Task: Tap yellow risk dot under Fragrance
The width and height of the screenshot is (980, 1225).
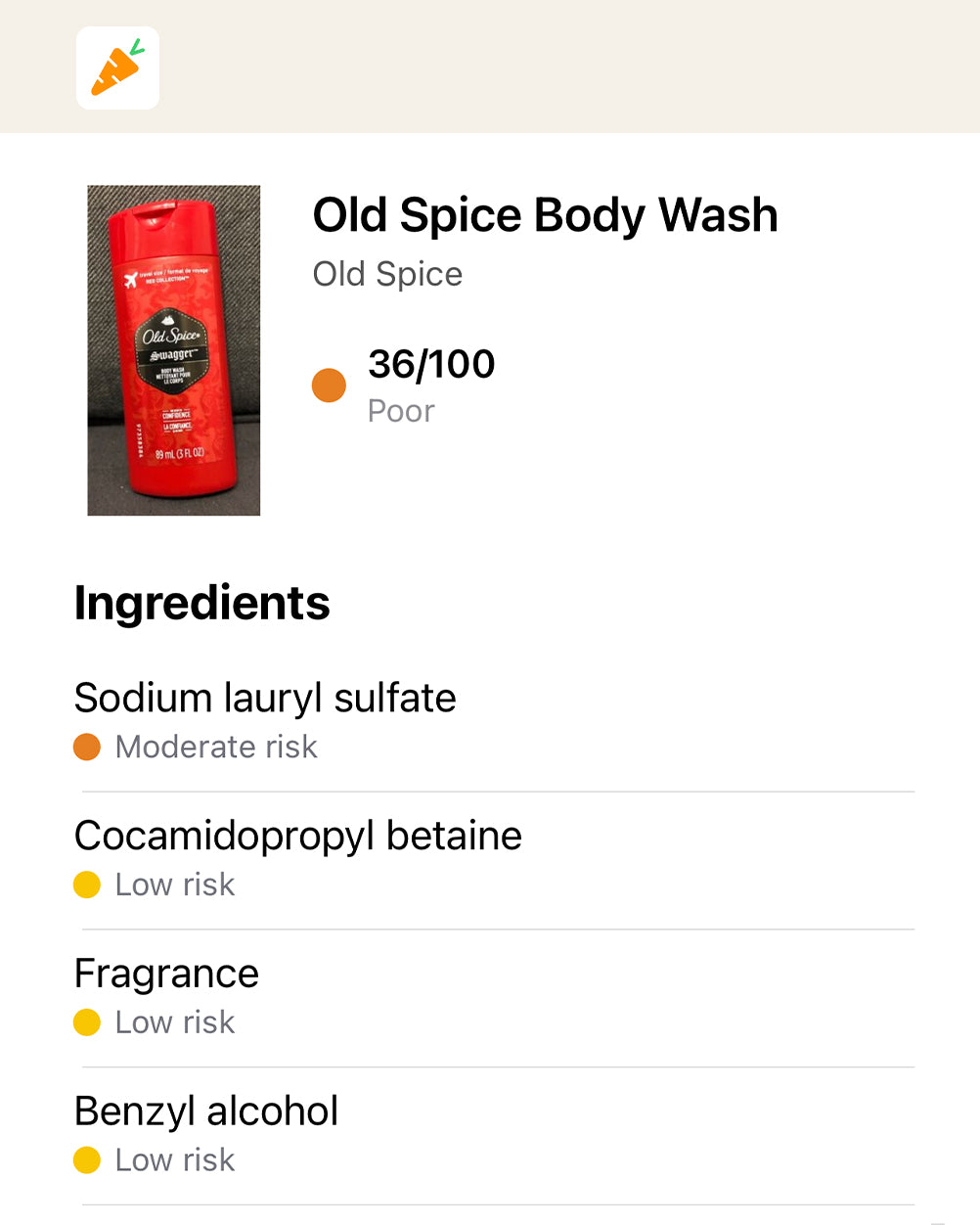Action: (87, 1022)
